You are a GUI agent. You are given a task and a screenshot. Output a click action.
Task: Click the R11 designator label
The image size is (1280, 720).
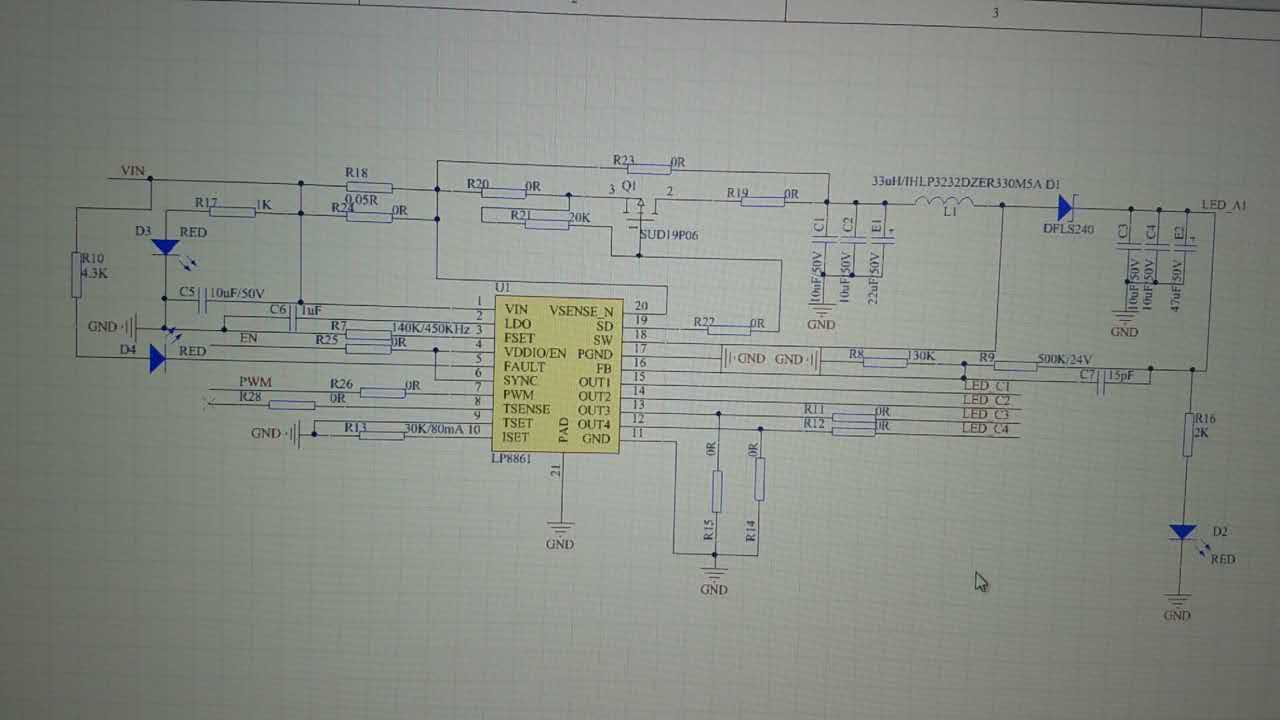[x=814, y=409]
